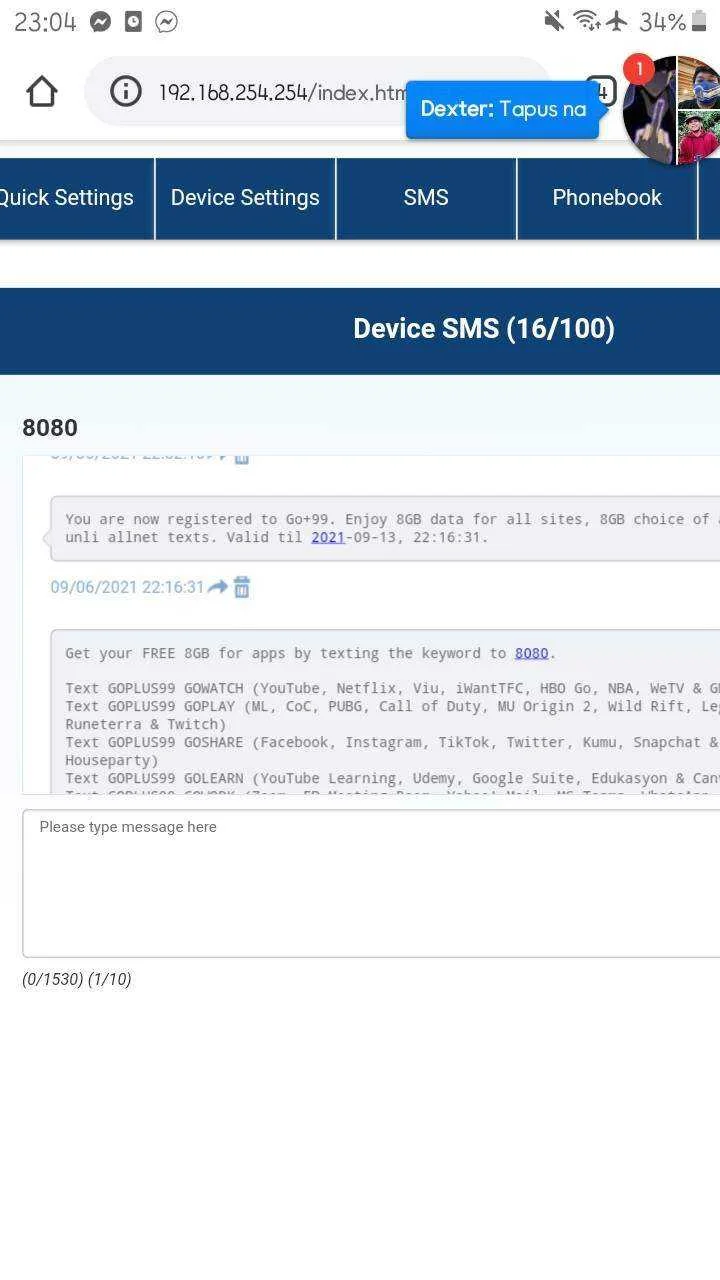
Task: Tap the airplane mode status icon
Action: coord(617,21)
